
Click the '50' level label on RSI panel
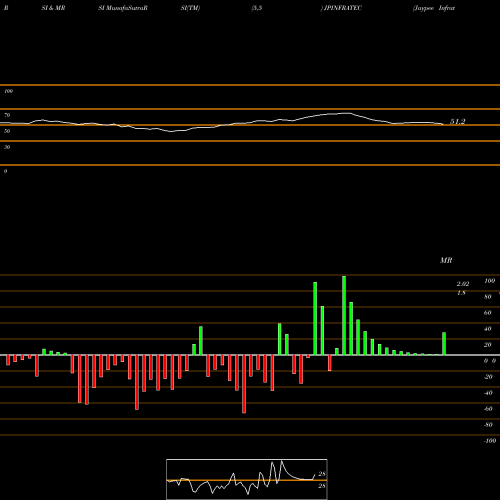coord(7,131)
